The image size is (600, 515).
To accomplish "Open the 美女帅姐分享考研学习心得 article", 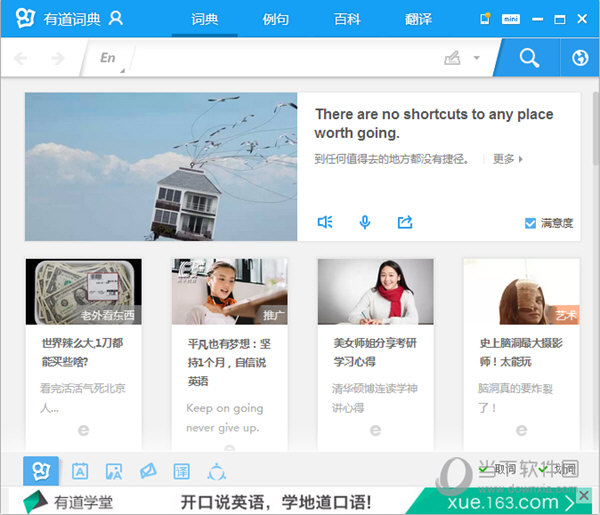I will point(375,350).
